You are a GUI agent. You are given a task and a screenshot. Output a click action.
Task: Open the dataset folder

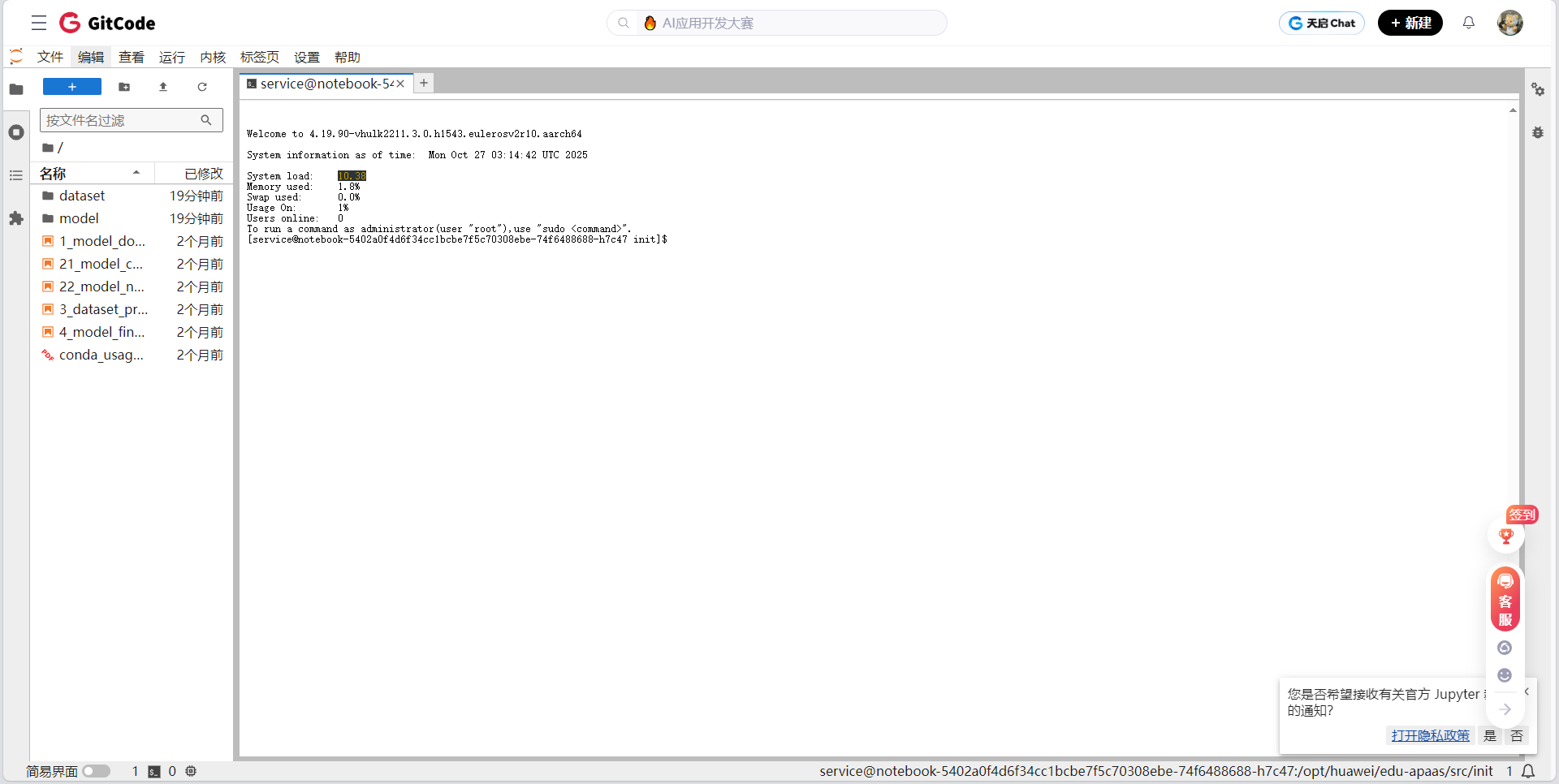click(x=132, y=196)
